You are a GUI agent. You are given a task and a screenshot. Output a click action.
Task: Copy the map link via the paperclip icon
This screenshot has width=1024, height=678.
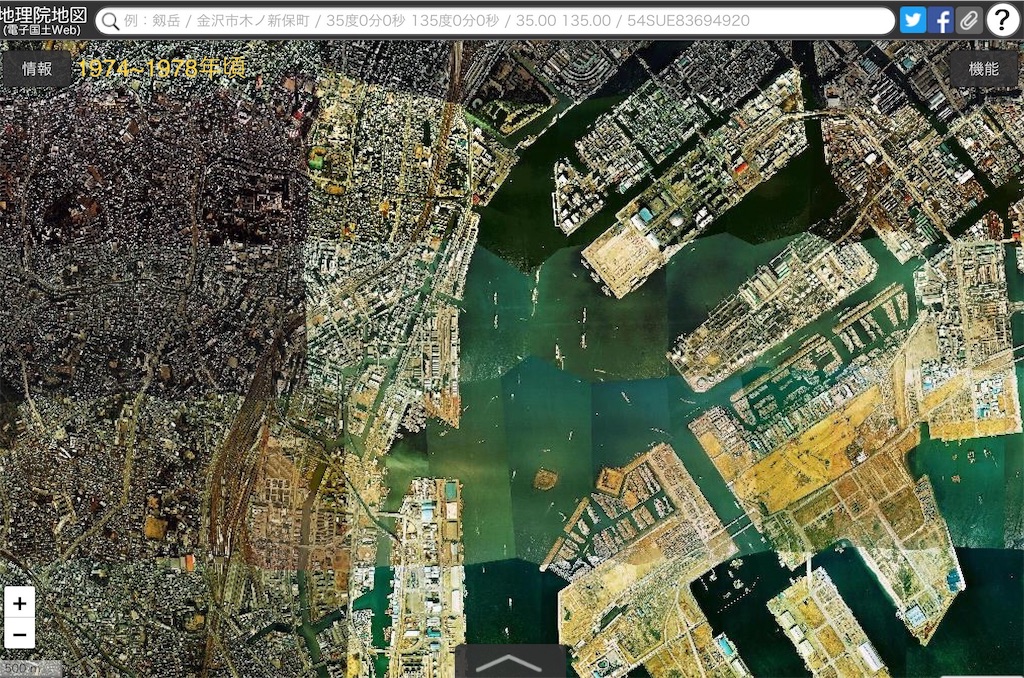pyautogui.click(x=968, y=20)
